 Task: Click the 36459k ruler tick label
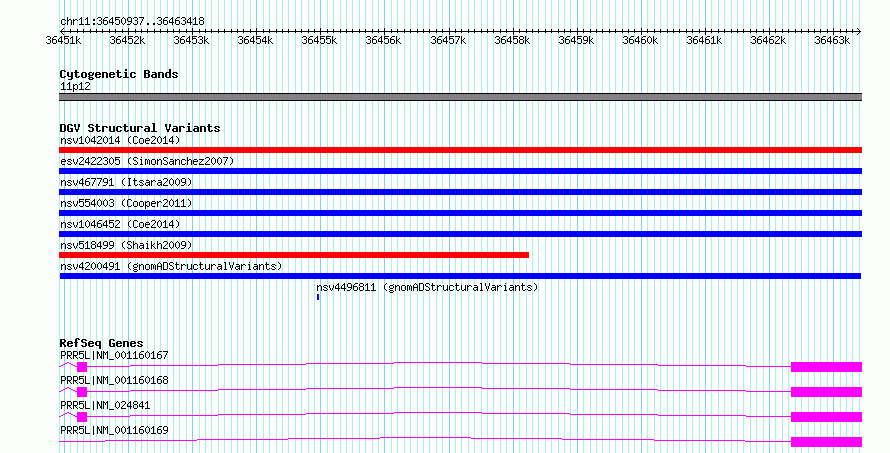point(577,40)
